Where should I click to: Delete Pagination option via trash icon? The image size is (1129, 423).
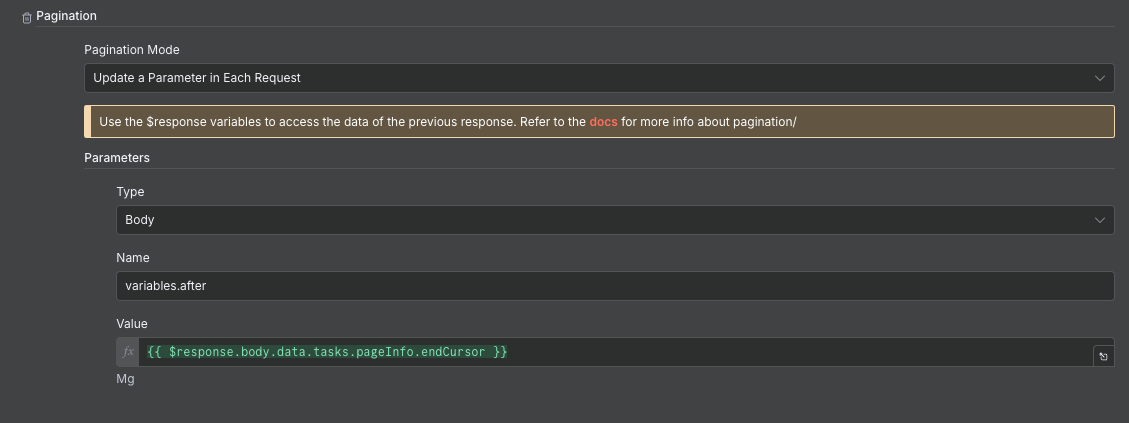click(x=27, y=18)
